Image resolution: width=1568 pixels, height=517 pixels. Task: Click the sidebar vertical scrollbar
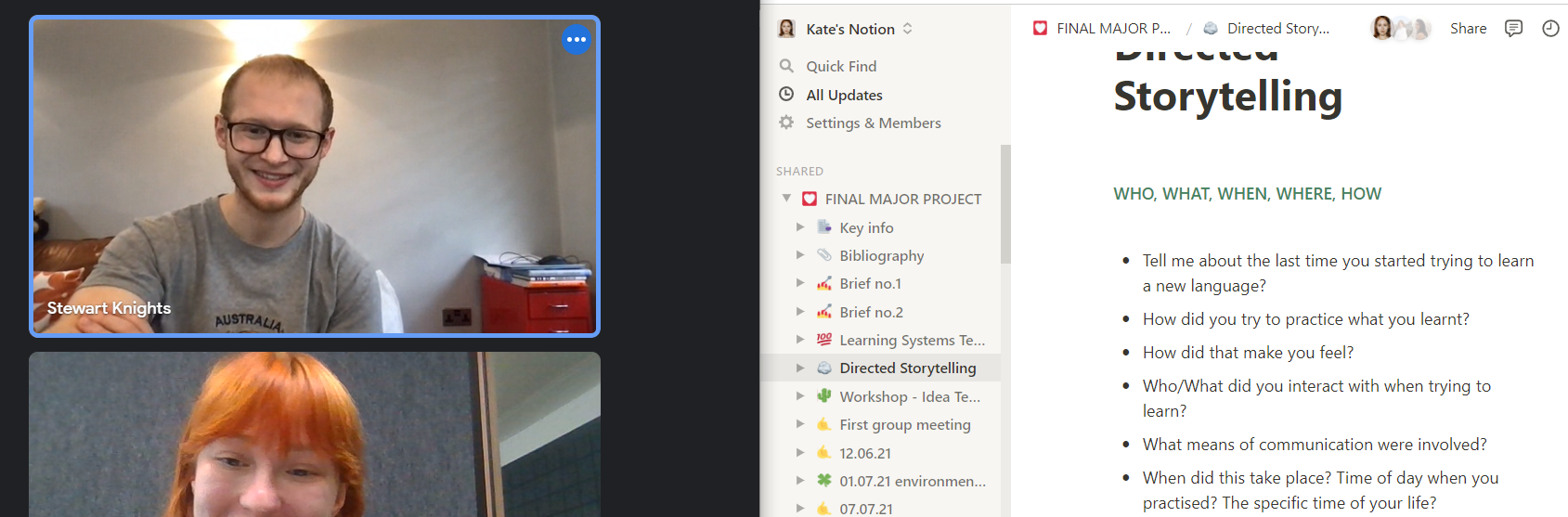[1005, 204]
